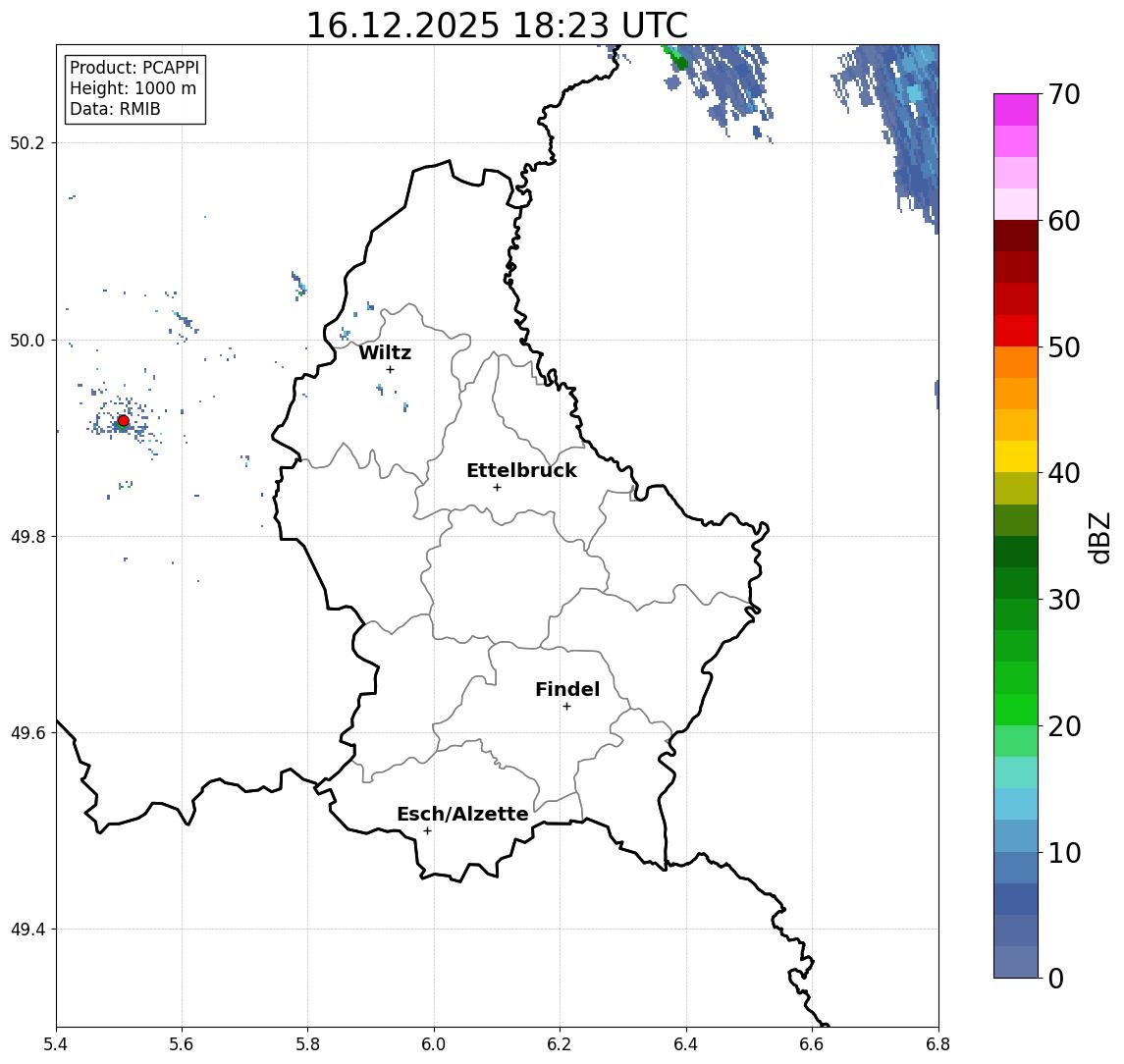Click the 49.4 latitude axis label
The width and height of the screenshot is (1124, 1064).
pos(27,930)
